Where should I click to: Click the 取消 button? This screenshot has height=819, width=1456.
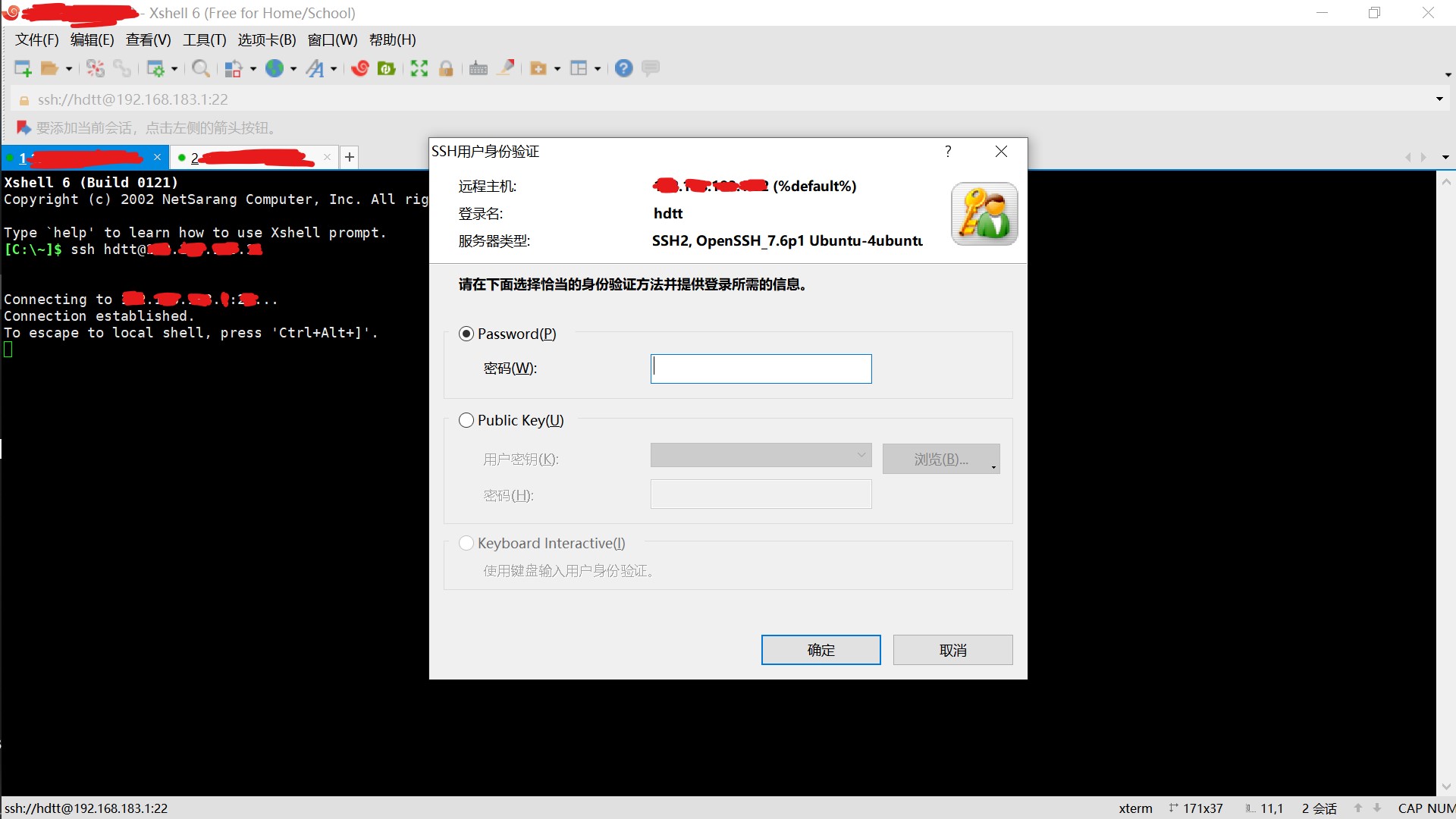tap(952, 650)
